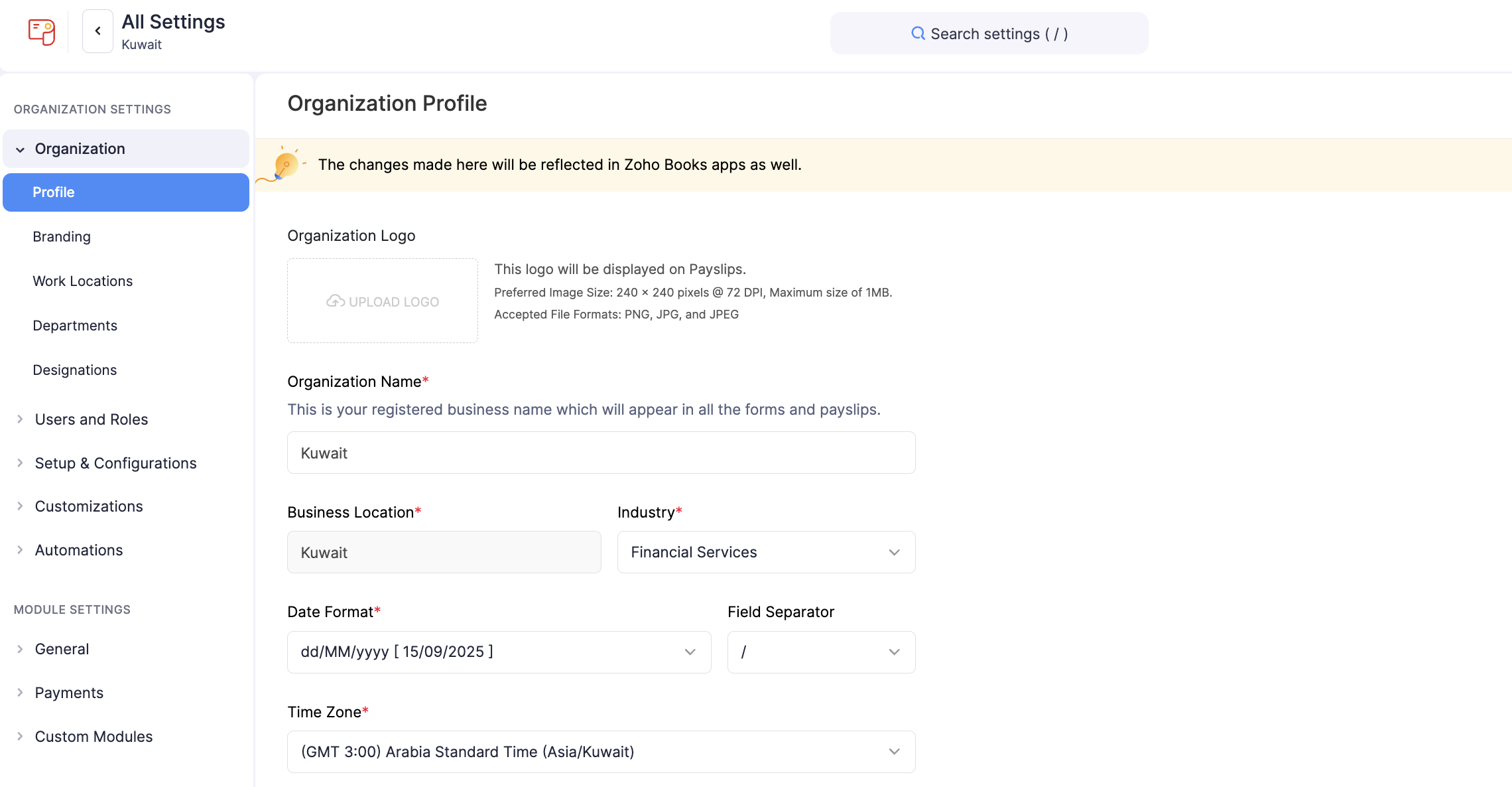Click the back arrow beside All Settings

pyautogui.click(x=97, y=31)
